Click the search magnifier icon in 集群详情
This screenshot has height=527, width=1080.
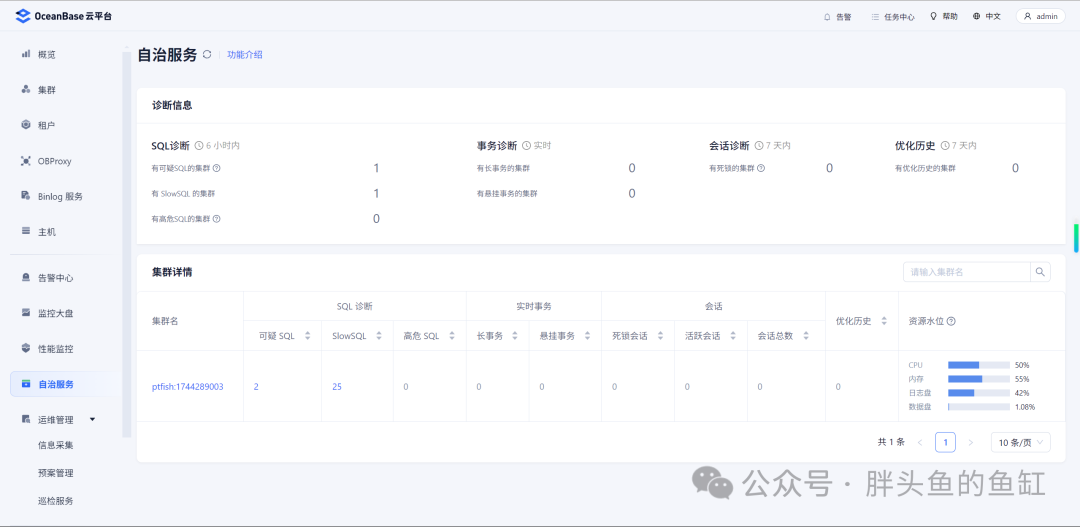tap(1040, 272)
